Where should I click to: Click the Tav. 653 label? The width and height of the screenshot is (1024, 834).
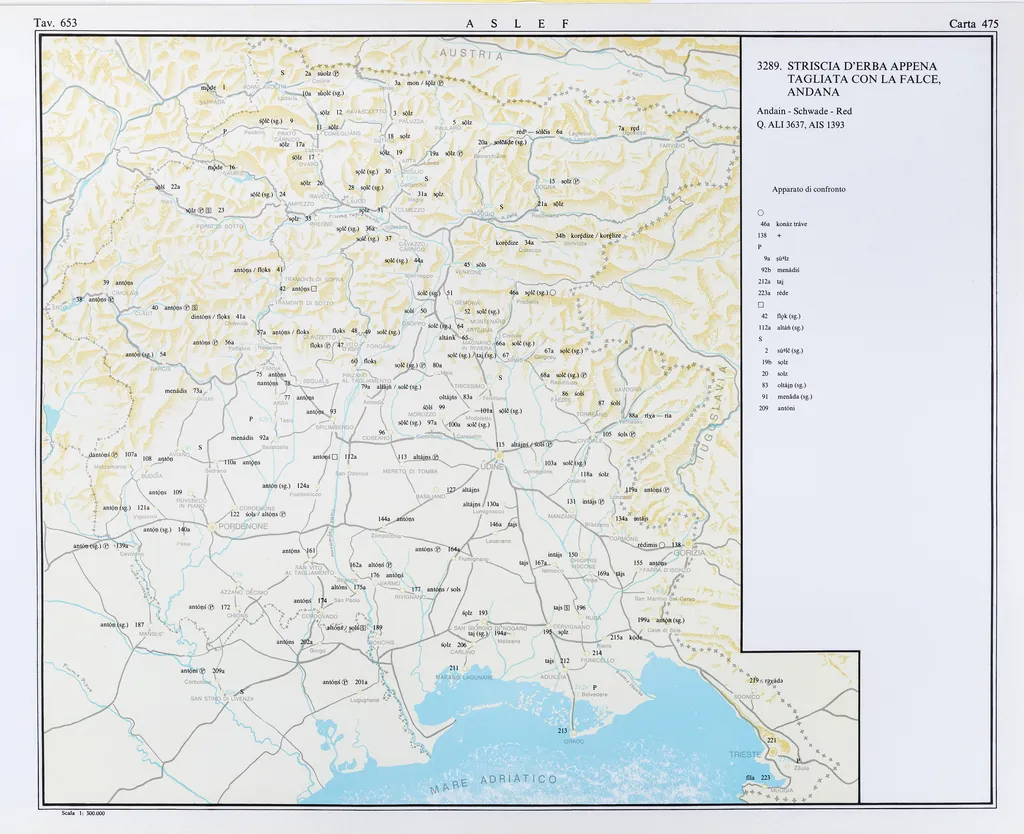[x=55, y=23]
